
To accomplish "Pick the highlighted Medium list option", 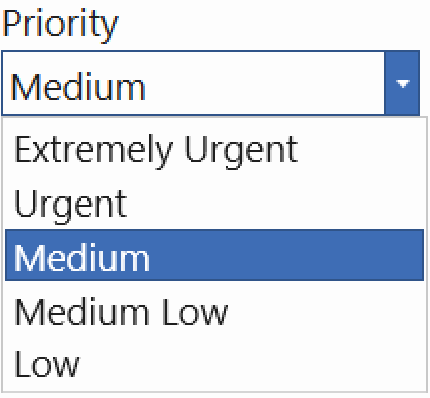I will click(x=214, y=255).
